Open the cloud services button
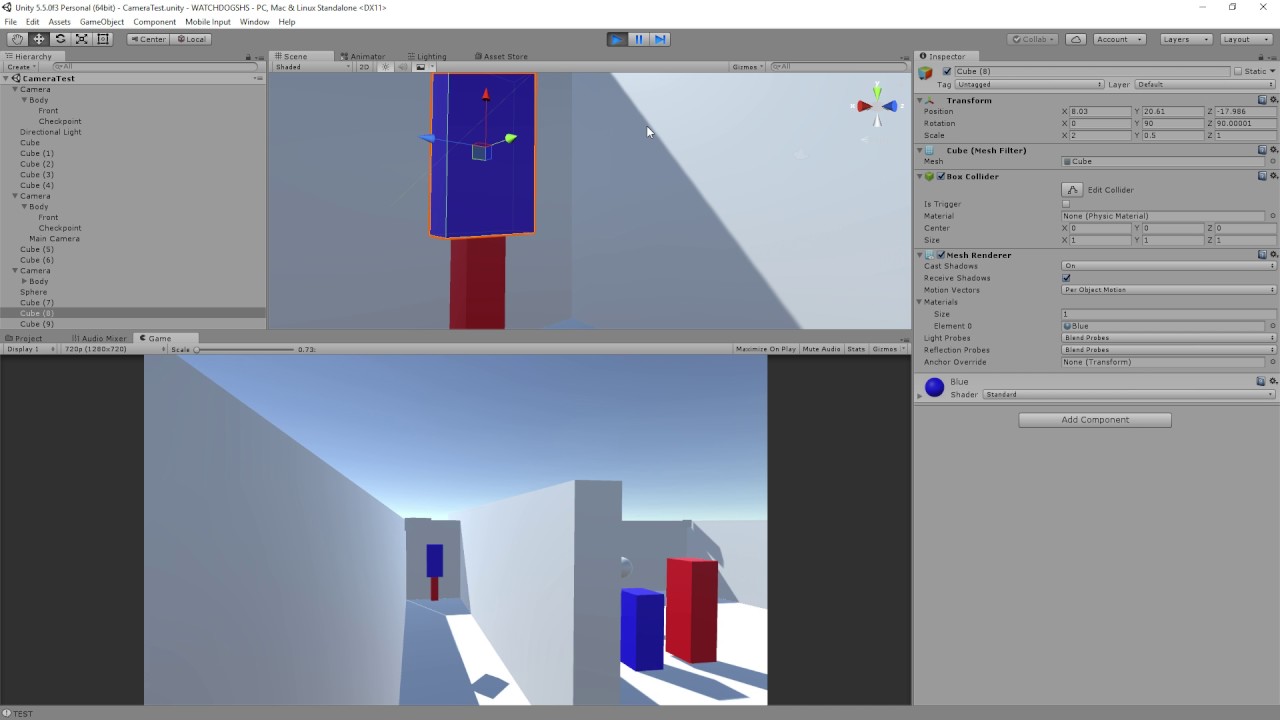The height and width of the screenshot is (720, 1280). [x=1076, y=39]
